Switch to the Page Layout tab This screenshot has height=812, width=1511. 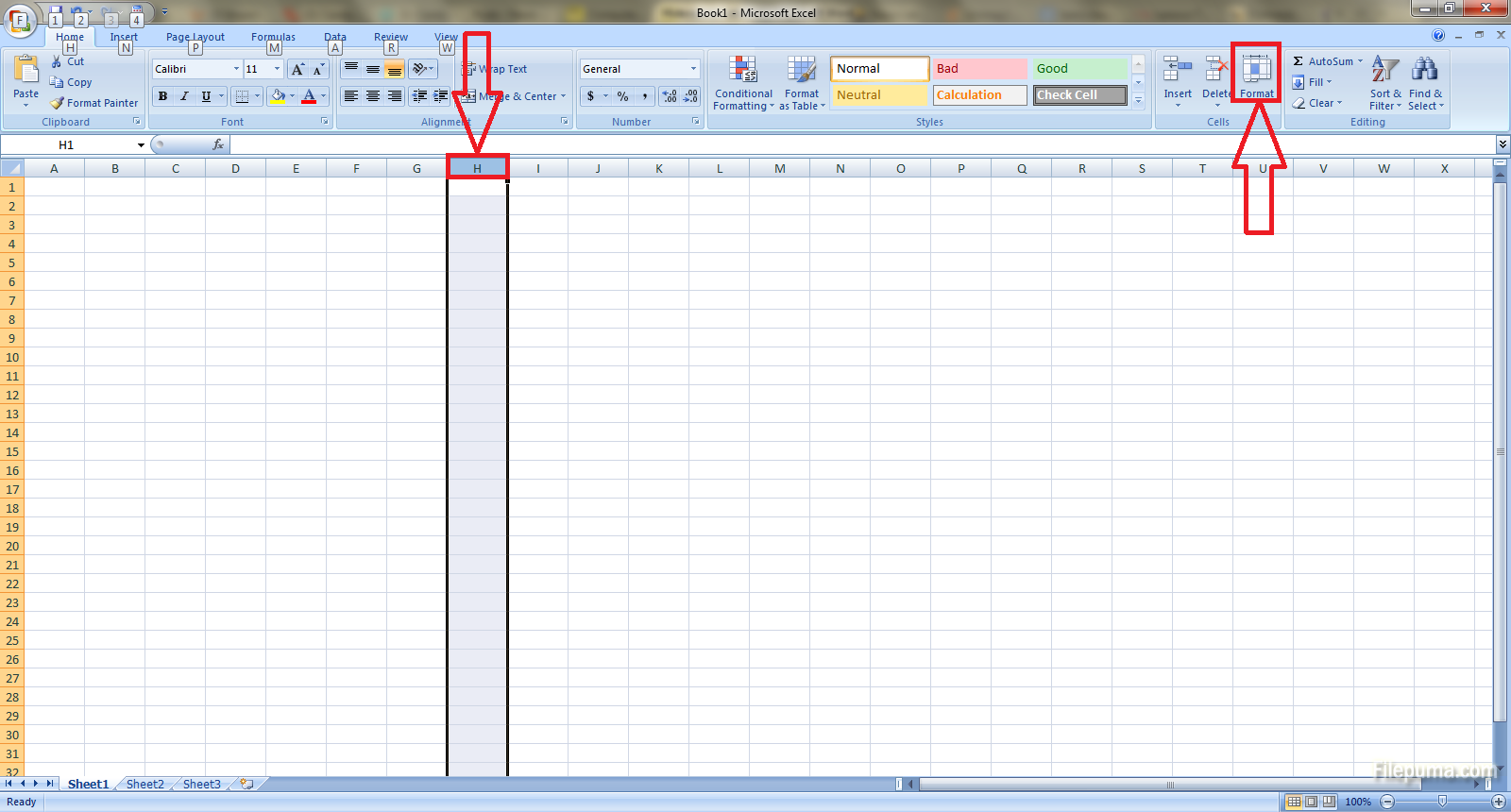coord(195,37)
